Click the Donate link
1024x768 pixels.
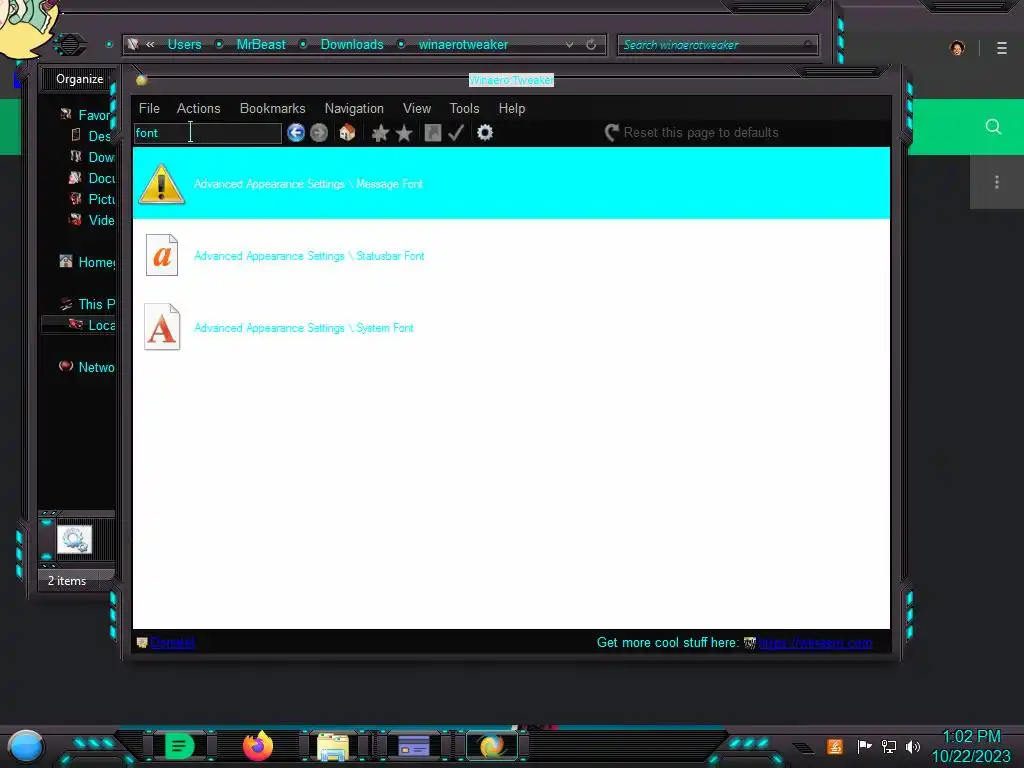pyautogui.click(x=172, y=643)
